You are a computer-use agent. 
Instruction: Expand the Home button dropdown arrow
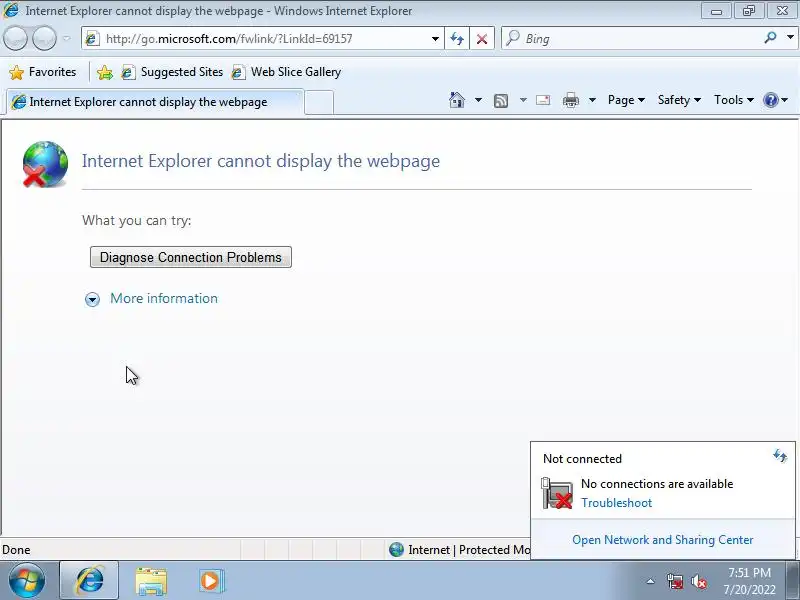[478, 100]
